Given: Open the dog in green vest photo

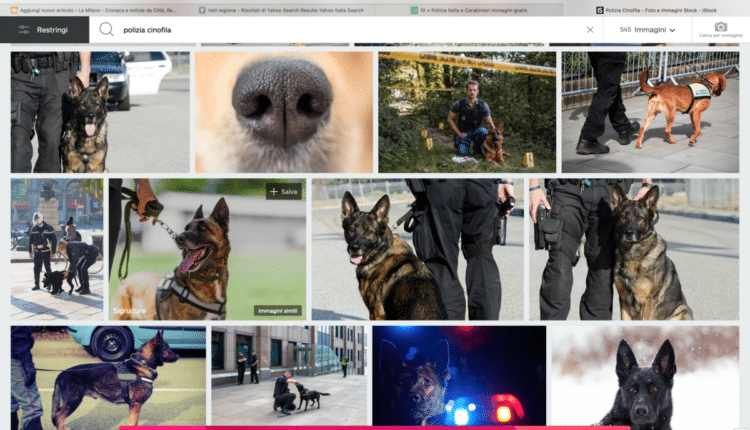Looking at the screenshot, I should (650, 112).
